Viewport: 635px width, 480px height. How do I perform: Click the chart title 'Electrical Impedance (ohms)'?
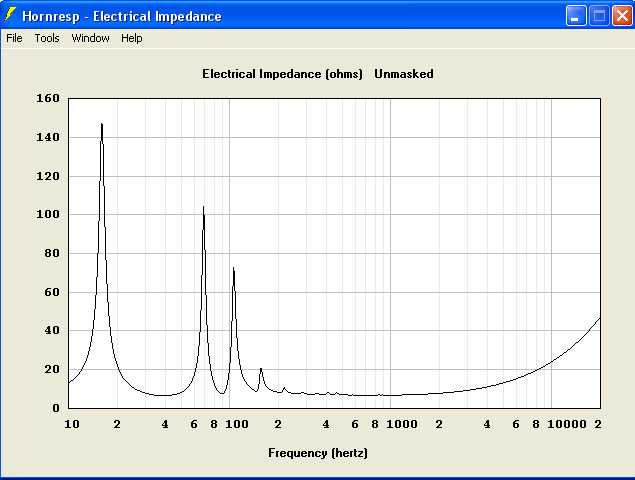click(x=282, y=74)
